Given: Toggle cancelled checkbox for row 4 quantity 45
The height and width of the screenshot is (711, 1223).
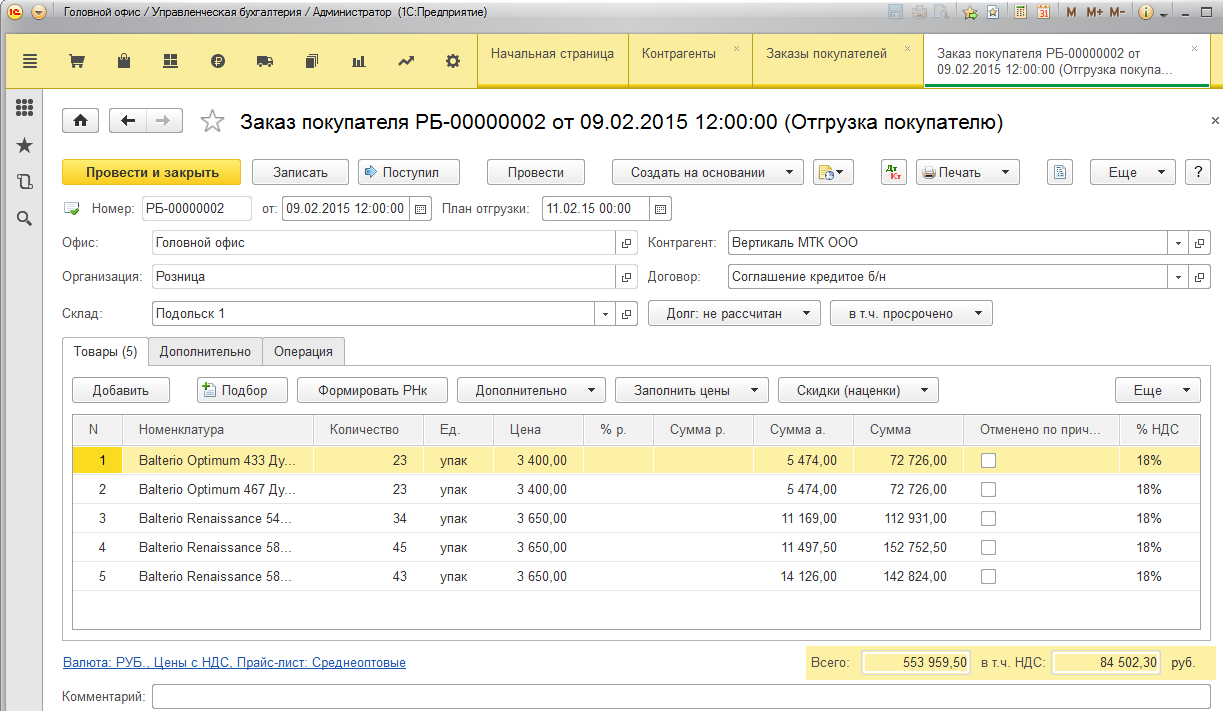Looking at the screenshot, I should click(x=988, y=548).
